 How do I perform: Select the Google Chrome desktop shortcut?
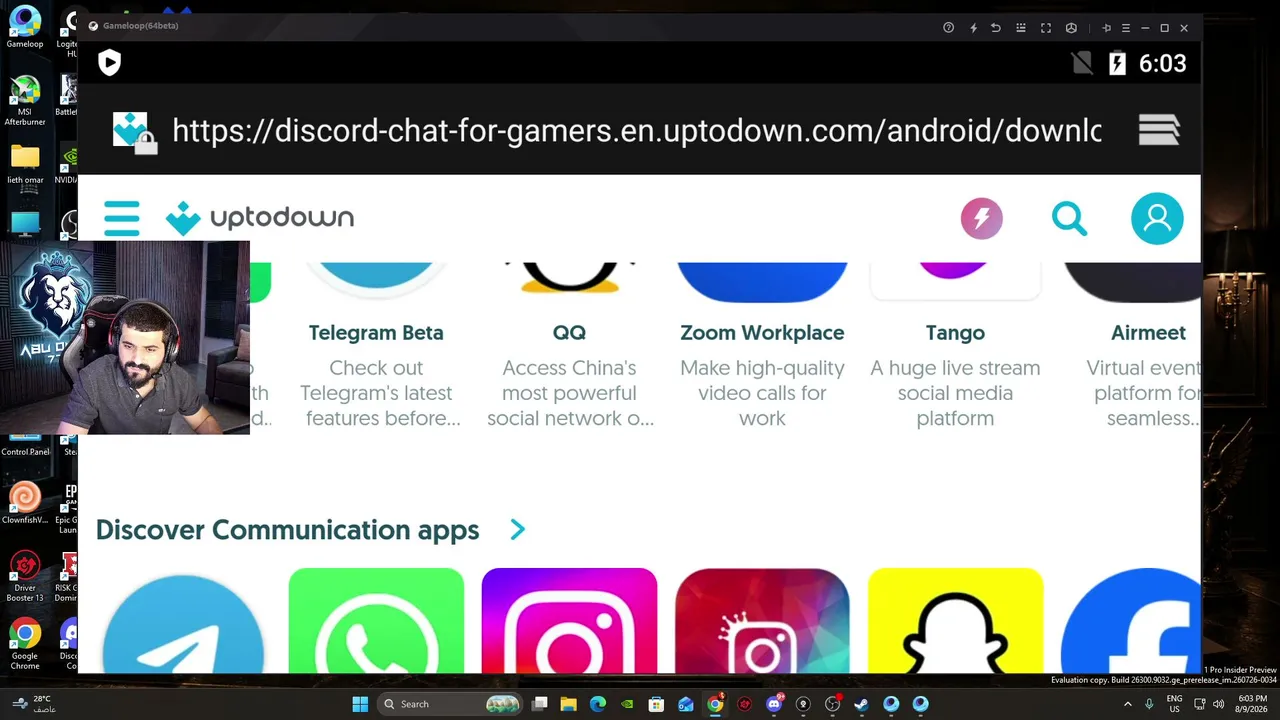(25, 645)
